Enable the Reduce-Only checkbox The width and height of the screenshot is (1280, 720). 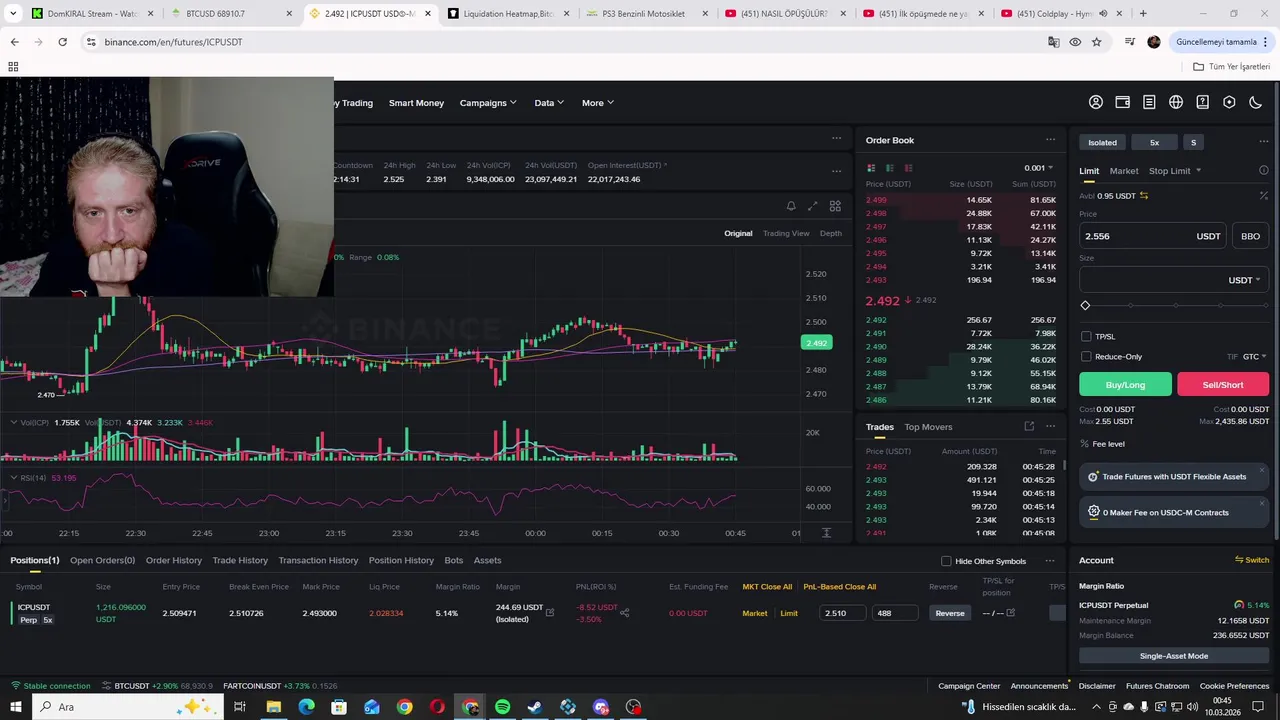pos(1086,357)
